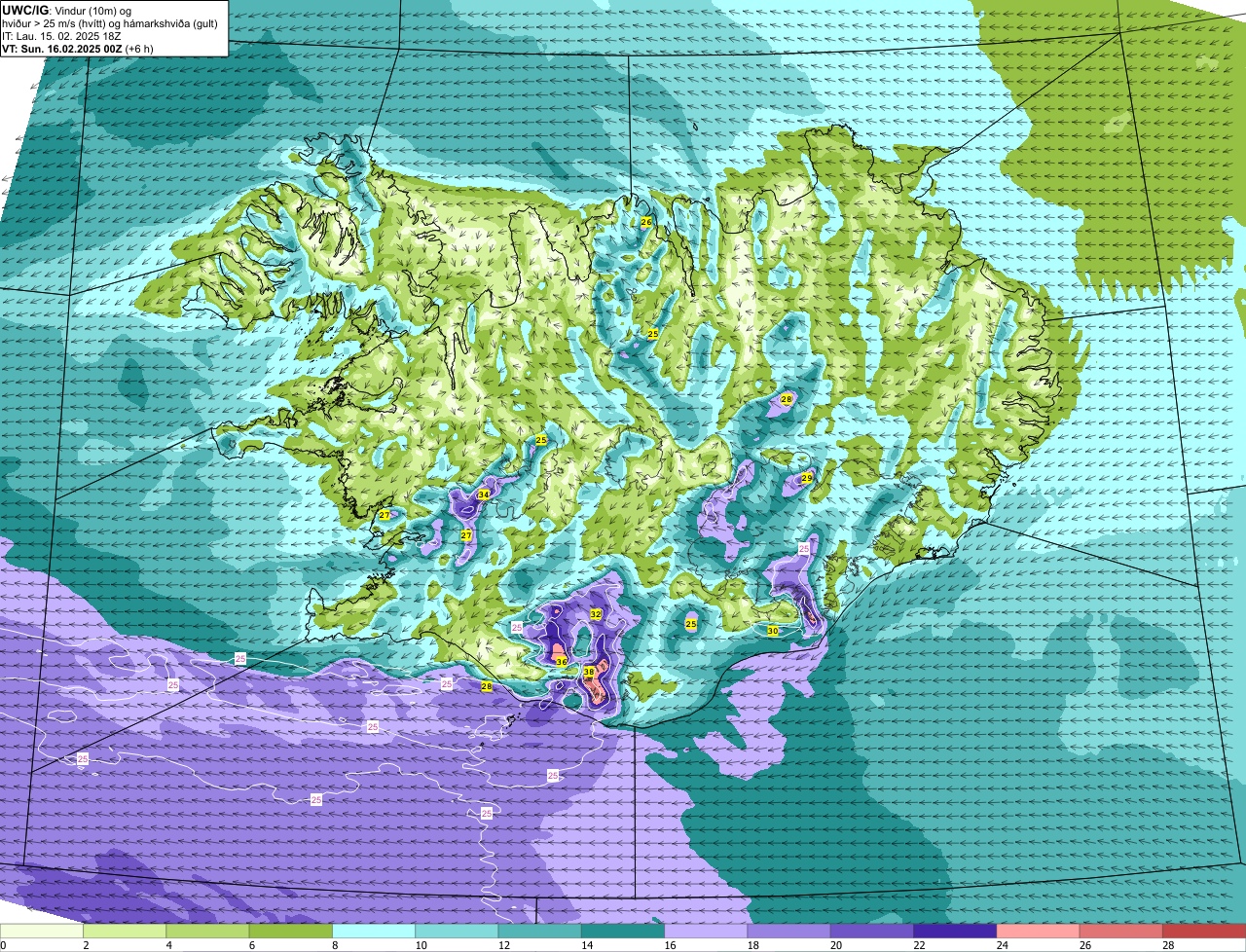Click the 'IT: Lau. 15. 02. 2025 18Z' line

(x=61, y=35)
